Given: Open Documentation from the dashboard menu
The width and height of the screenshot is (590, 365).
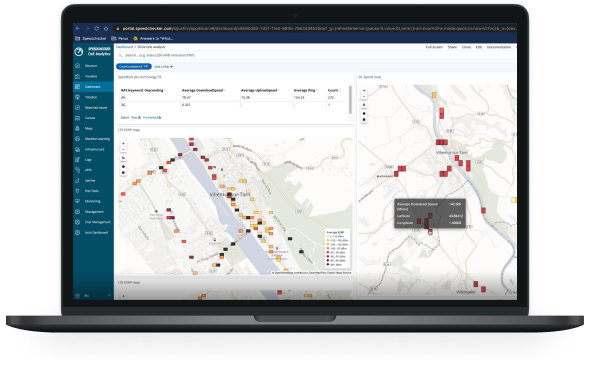Looking at the screenshot, I should click(499, 47).
